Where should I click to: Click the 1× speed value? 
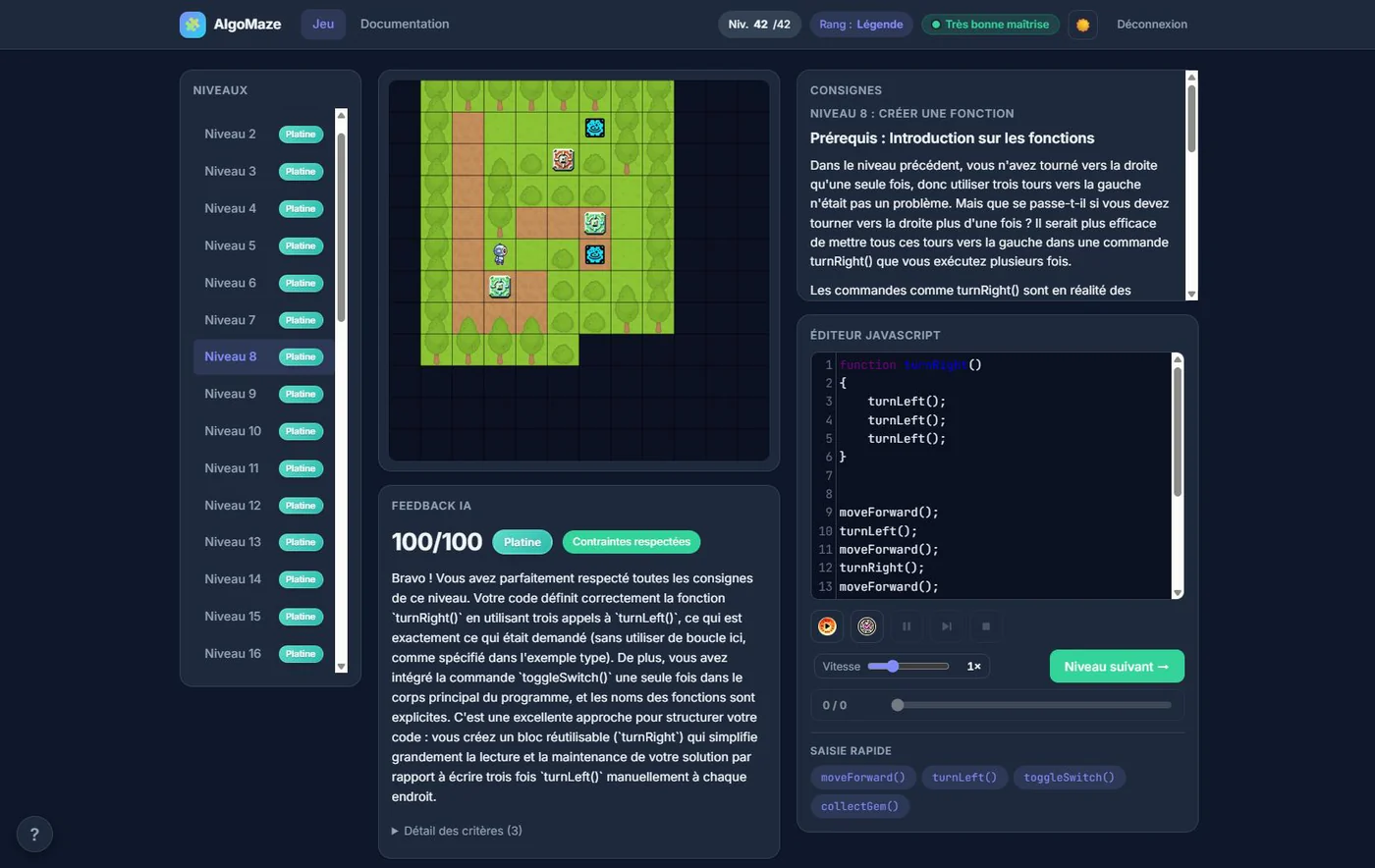pyautogui.click(x=973, y=666)
